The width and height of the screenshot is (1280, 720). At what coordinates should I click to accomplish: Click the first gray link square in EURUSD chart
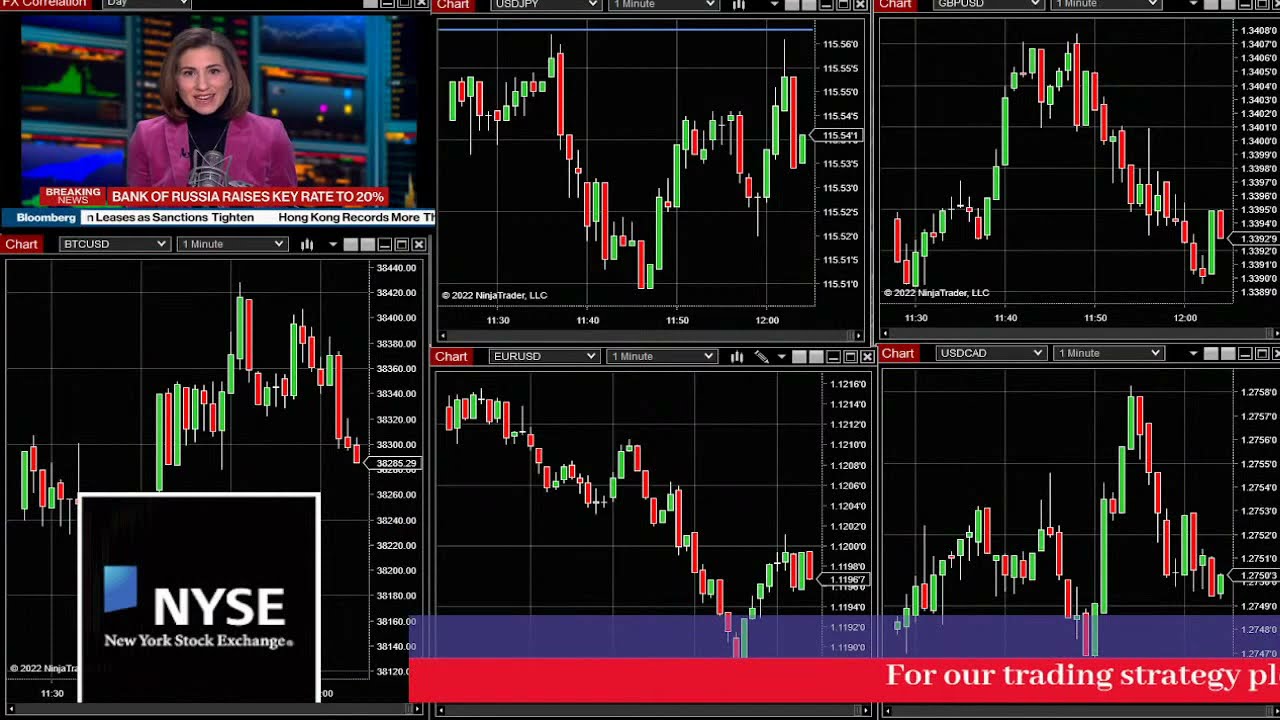click(x=799, y=357)
